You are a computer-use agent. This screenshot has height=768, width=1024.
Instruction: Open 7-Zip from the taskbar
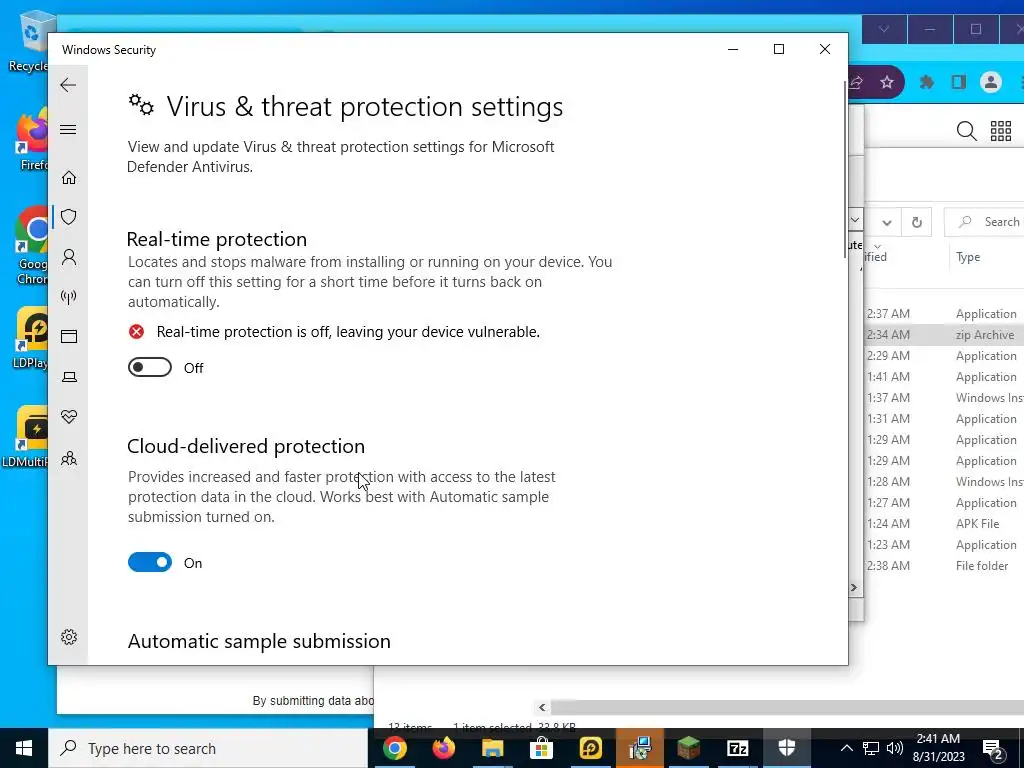coord(737,748)
